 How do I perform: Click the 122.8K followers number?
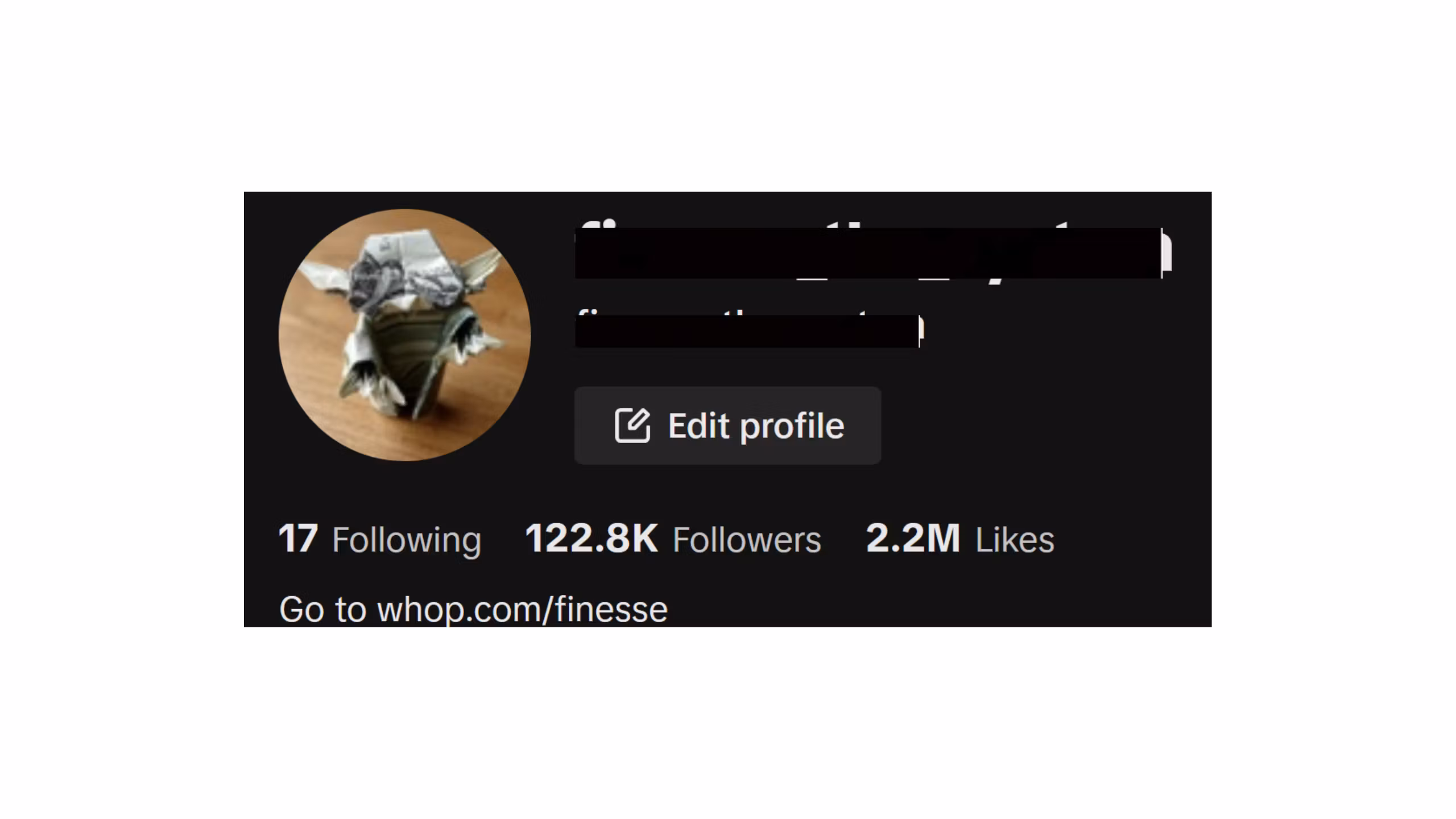click(x=591, y=539)
